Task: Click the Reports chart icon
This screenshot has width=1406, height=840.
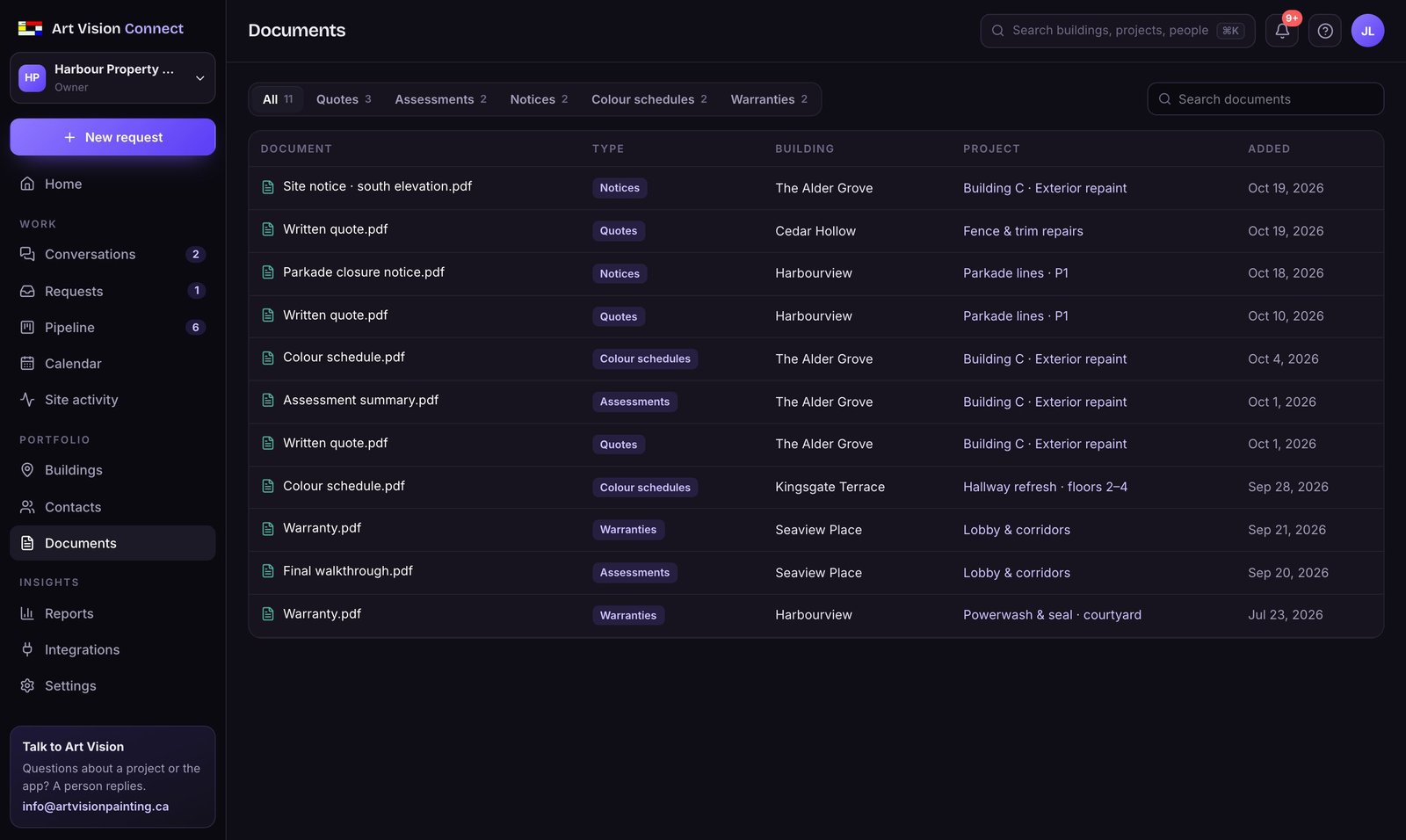Action: 27,613
